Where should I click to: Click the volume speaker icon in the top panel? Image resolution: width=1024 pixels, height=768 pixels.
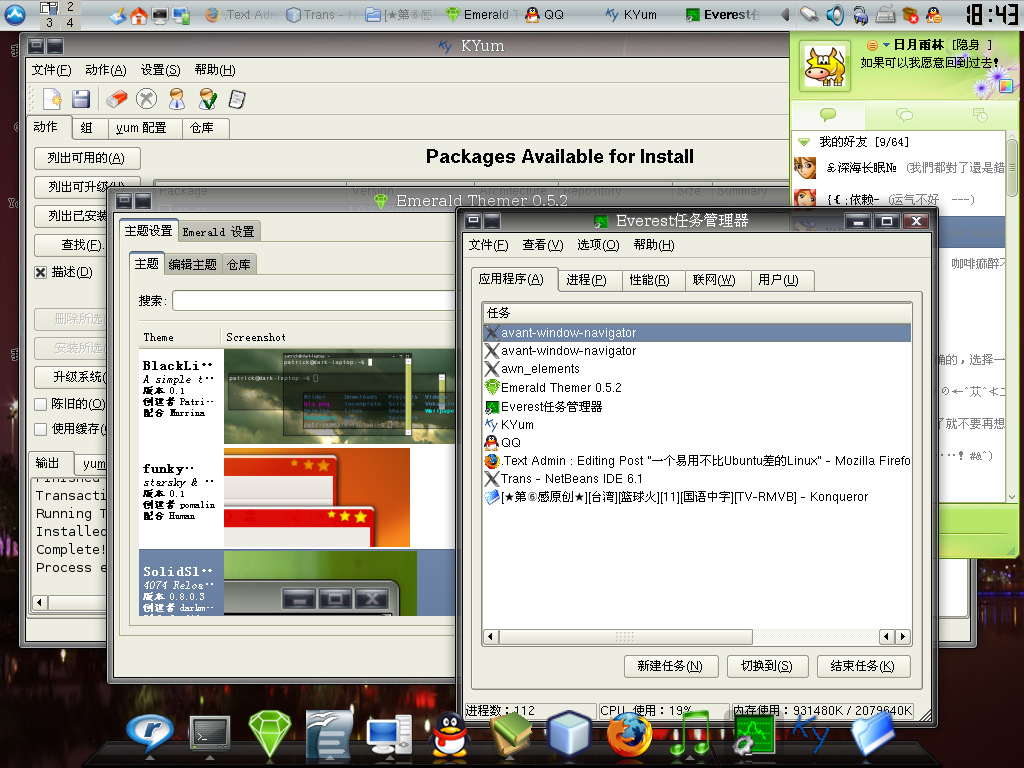835,14
